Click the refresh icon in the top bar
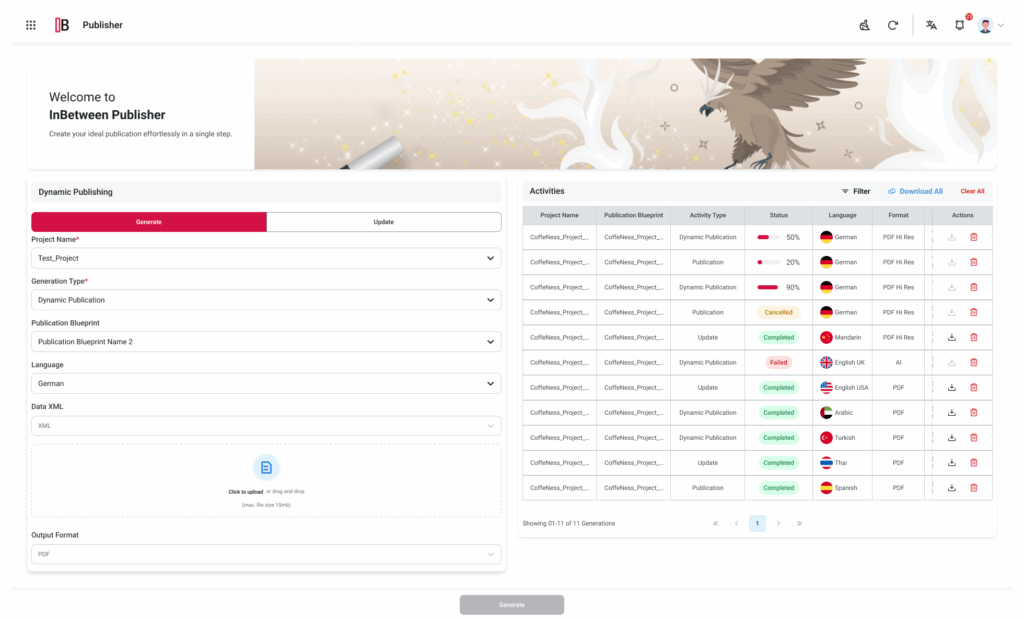 tap(893, 25)
